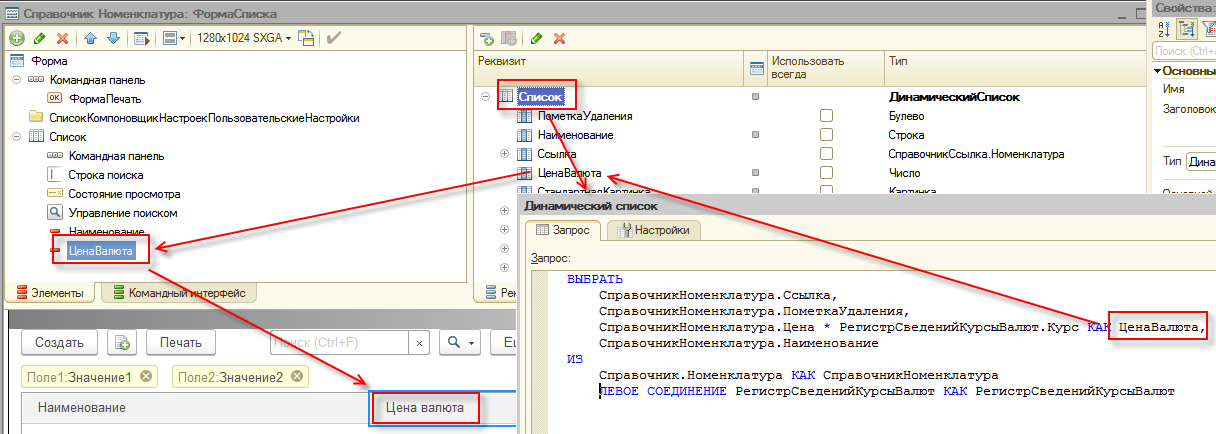Viewport: 1216px width, 434px height.
Task: Toggle 'Использовать всегда' for Наименование
Action: (x=826, y=135)
